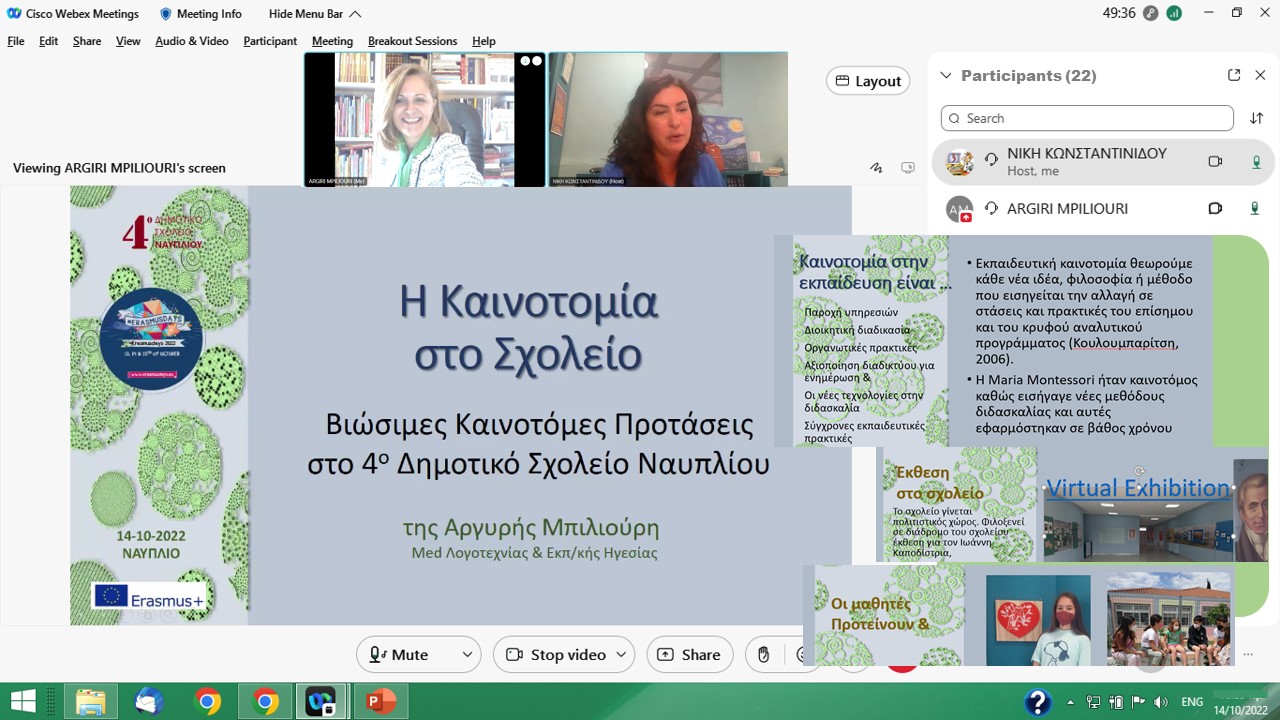Click the taskbar date 14/10/2022

click(1240, 710)
